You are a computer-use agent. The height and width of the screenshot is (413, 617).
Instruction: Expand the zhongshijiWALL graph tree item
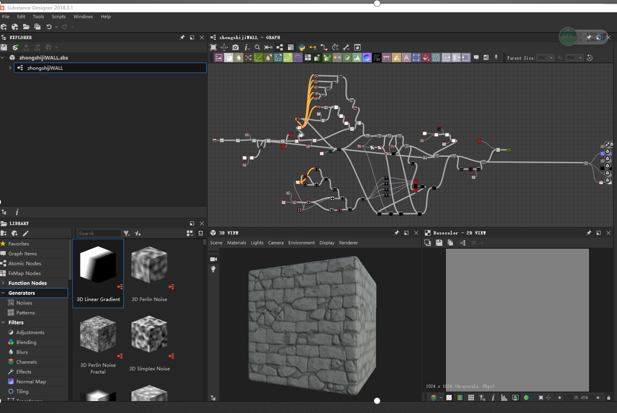pos(10,68)
